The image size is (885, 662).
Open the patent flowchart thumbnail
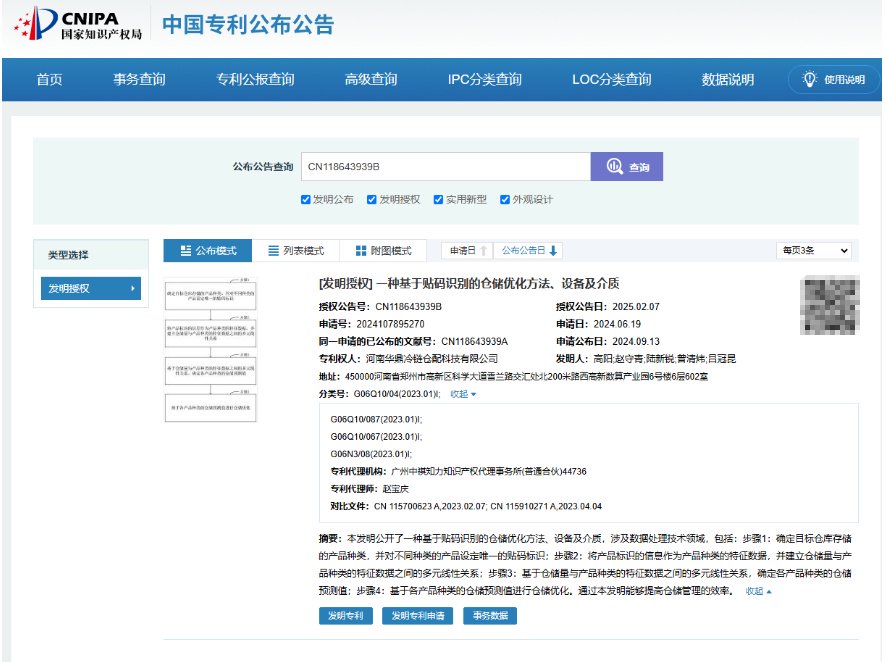(211, 350)
